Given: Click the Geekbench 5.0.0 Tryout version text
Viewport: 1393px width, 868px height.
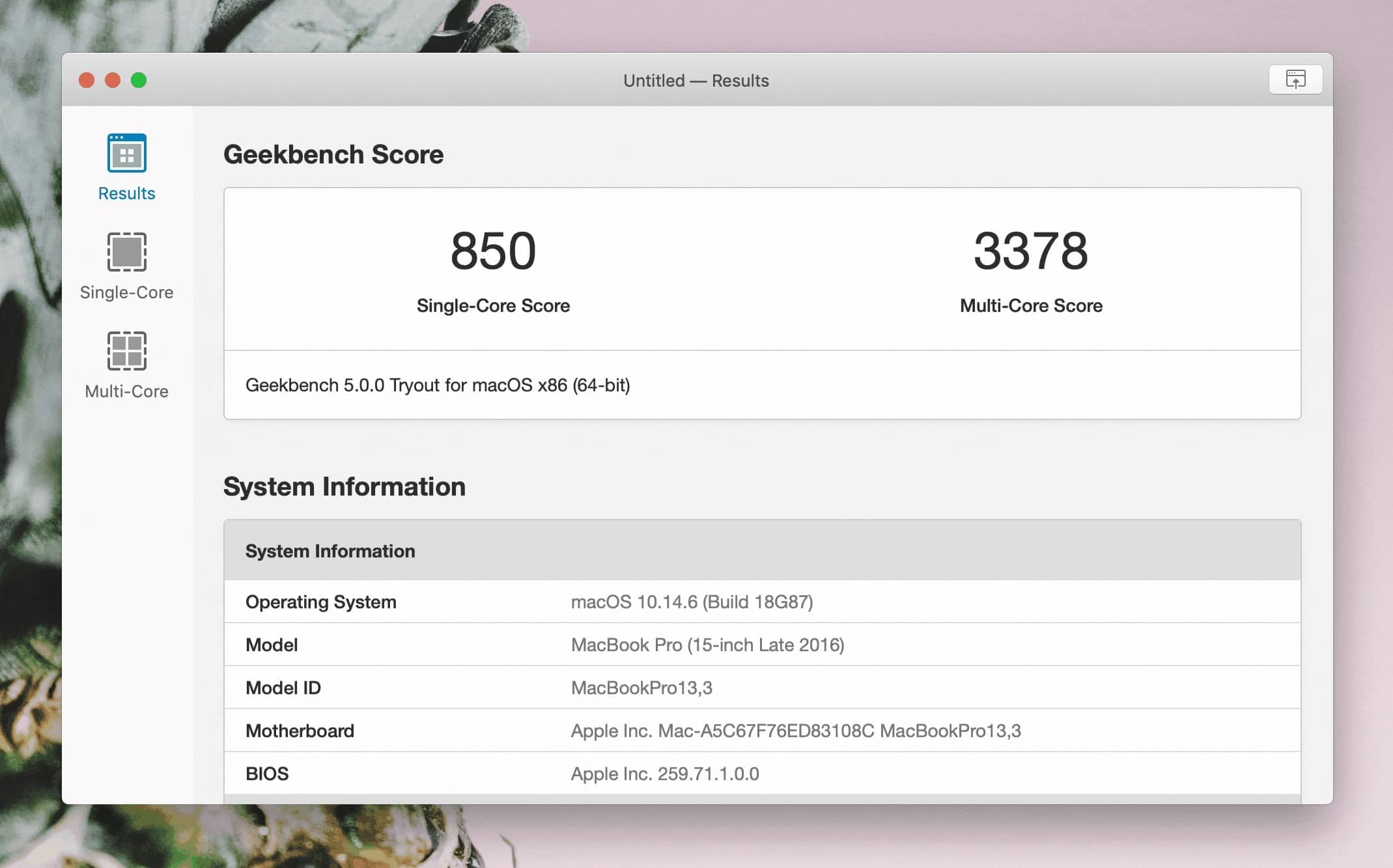Looking at the screenshot, I should coord(438,385).
